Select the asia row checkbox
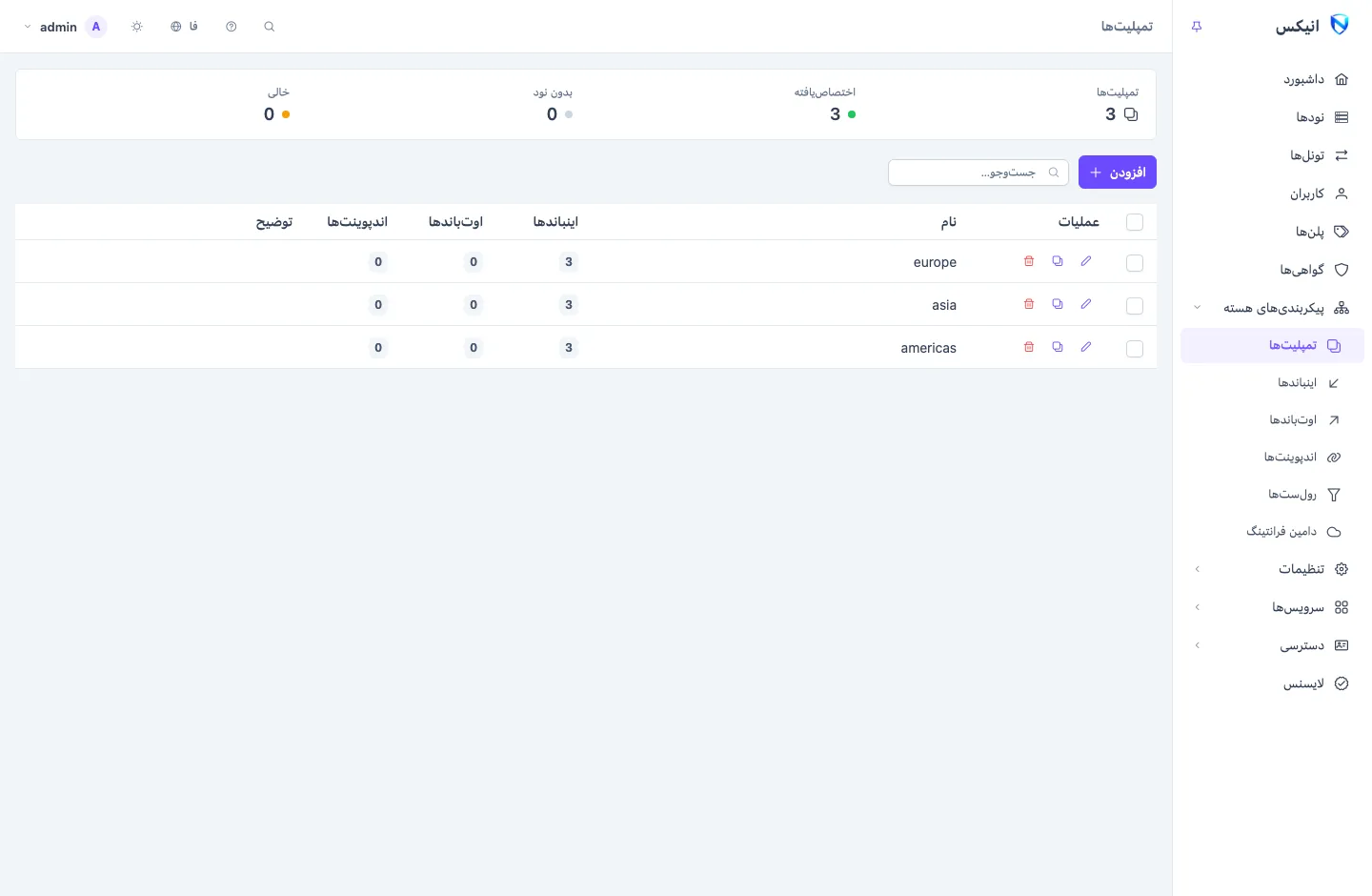Viewport: 1372px width, 896px height. pyautogui.click(x=1135, y=306)
